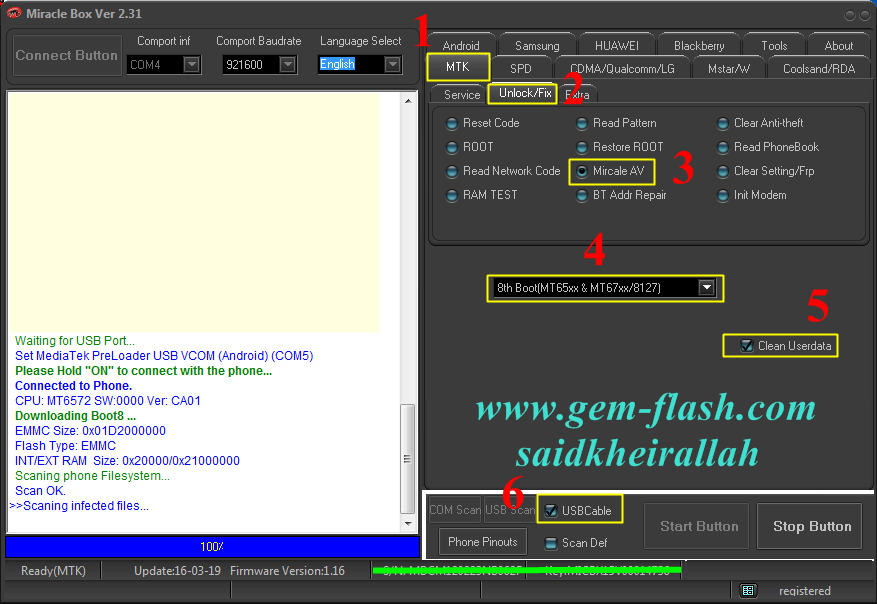The height and width of the screenshot is (604, 877).
Task: Select the BT Addr Repair option
Action: (x=621, y=195)
